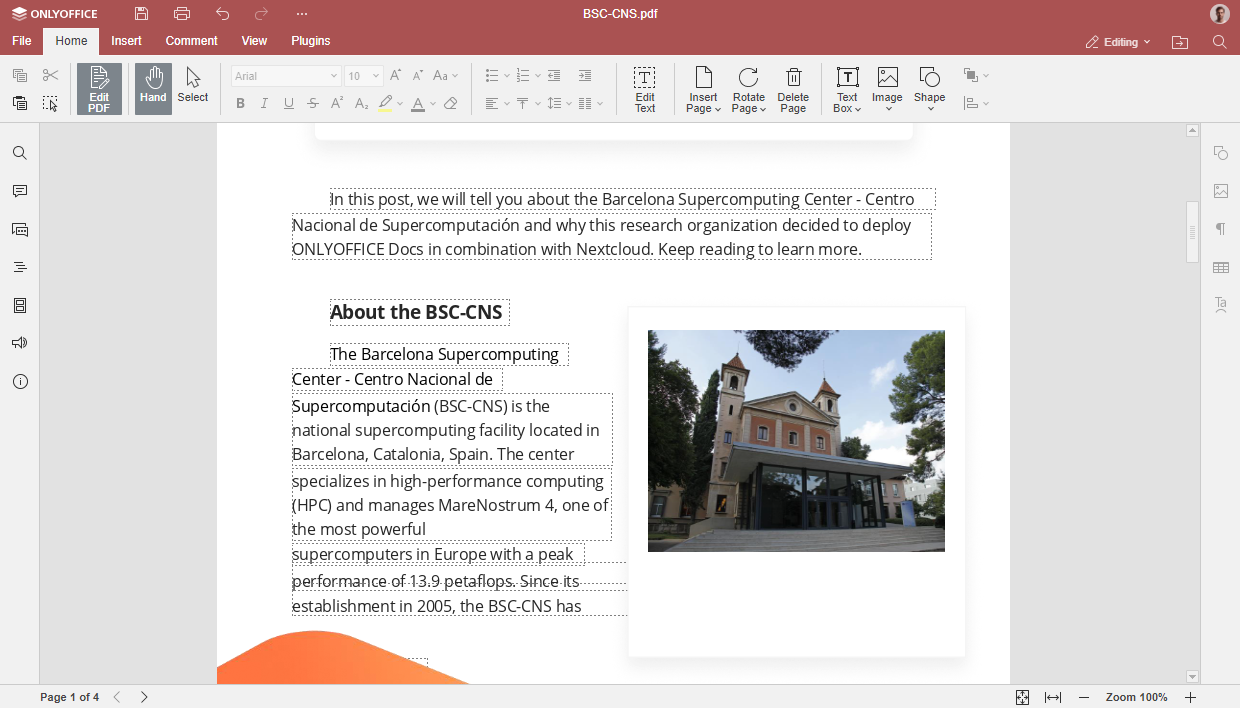Image resolution: width=1240 pixels, height=708 pixels.
Task: Open the page Thumbnails panel
Action: coord(20,305)
